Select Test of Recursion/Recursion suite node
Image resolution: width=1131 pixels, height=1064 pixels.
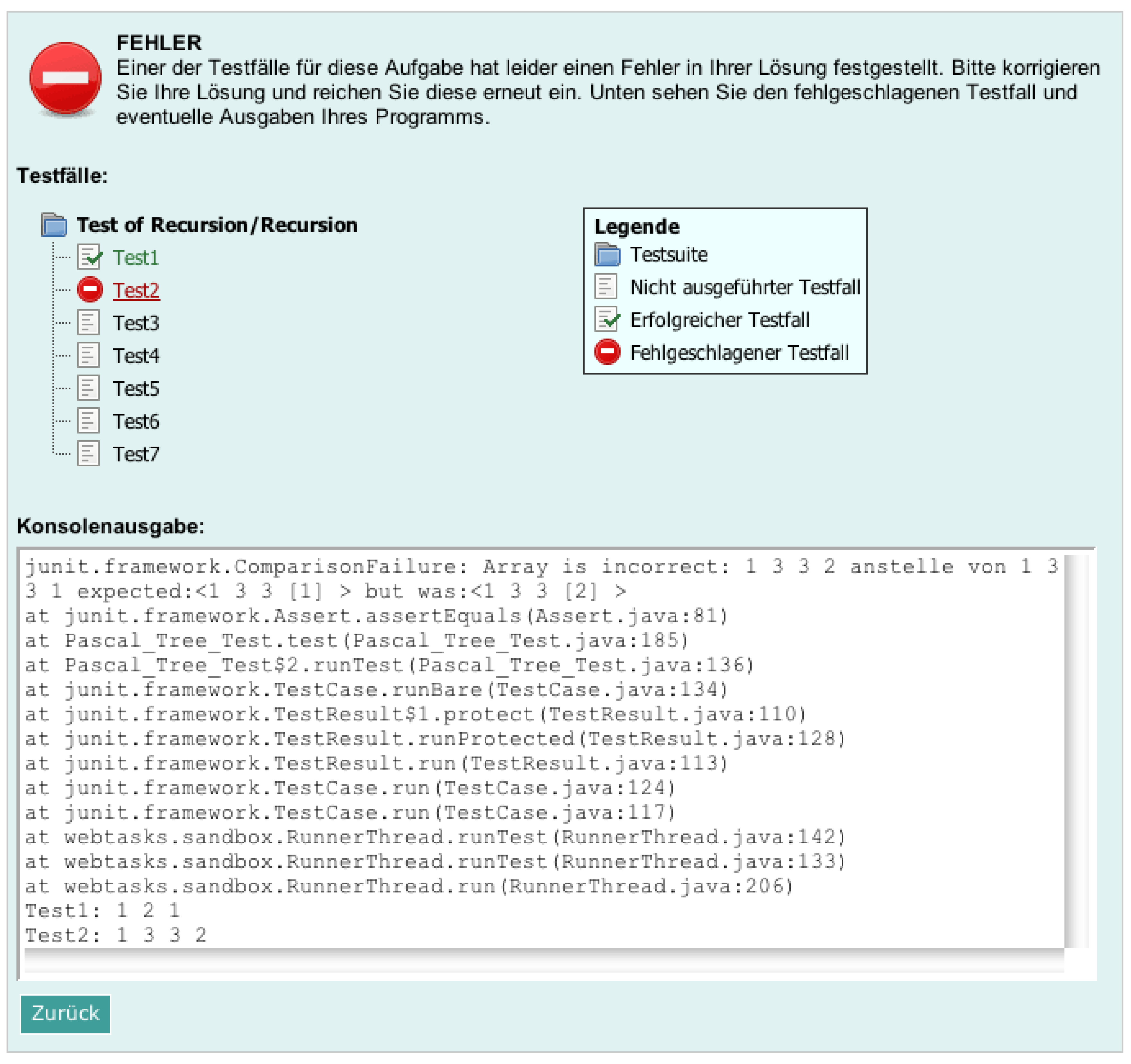click(x=217, y=225)
